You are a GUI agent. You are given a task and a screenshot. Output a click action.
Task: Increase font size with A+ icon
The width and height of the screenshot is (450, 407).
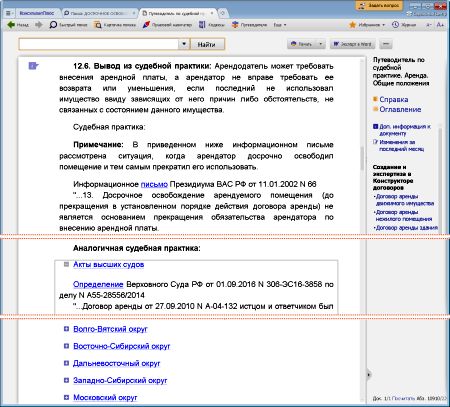click(440, 25)
